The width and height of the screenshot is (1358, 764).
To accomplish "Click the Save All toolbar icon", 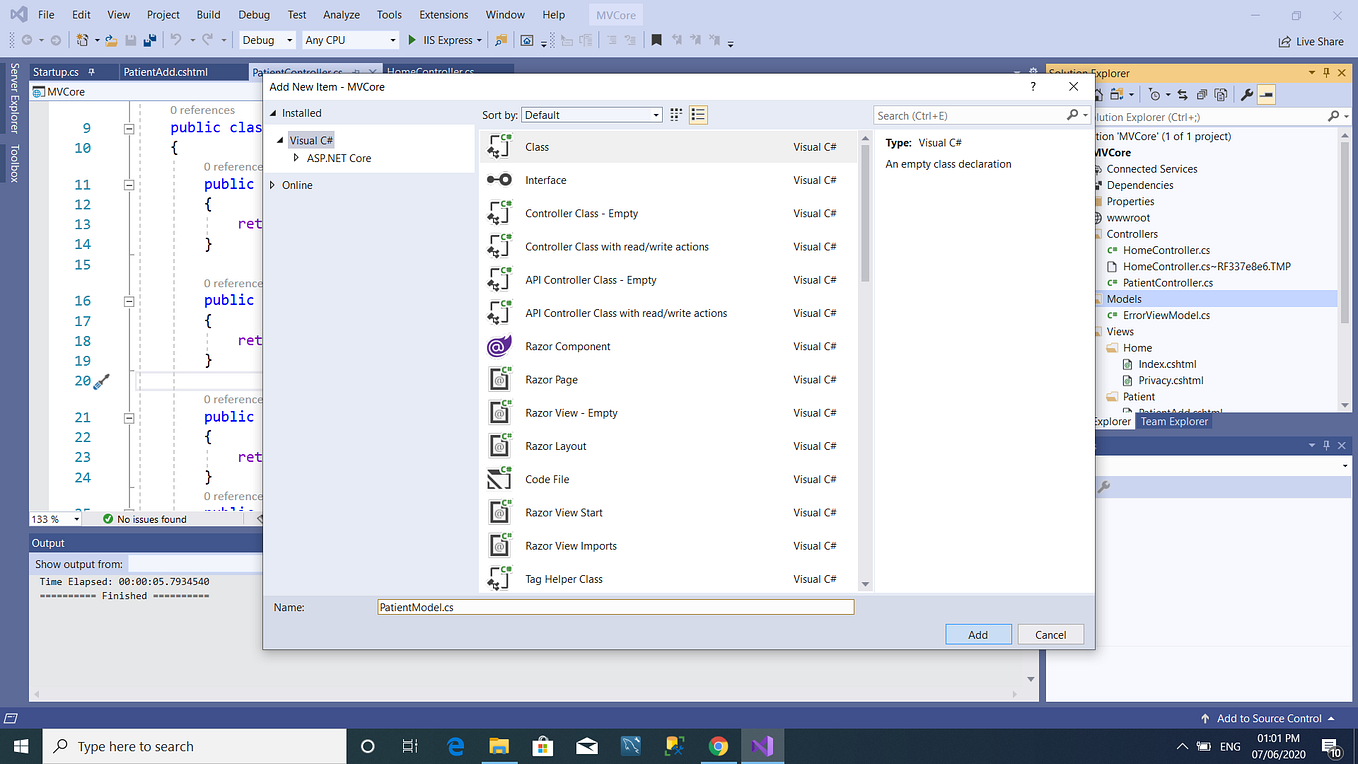I will click(x=150, y=40).
